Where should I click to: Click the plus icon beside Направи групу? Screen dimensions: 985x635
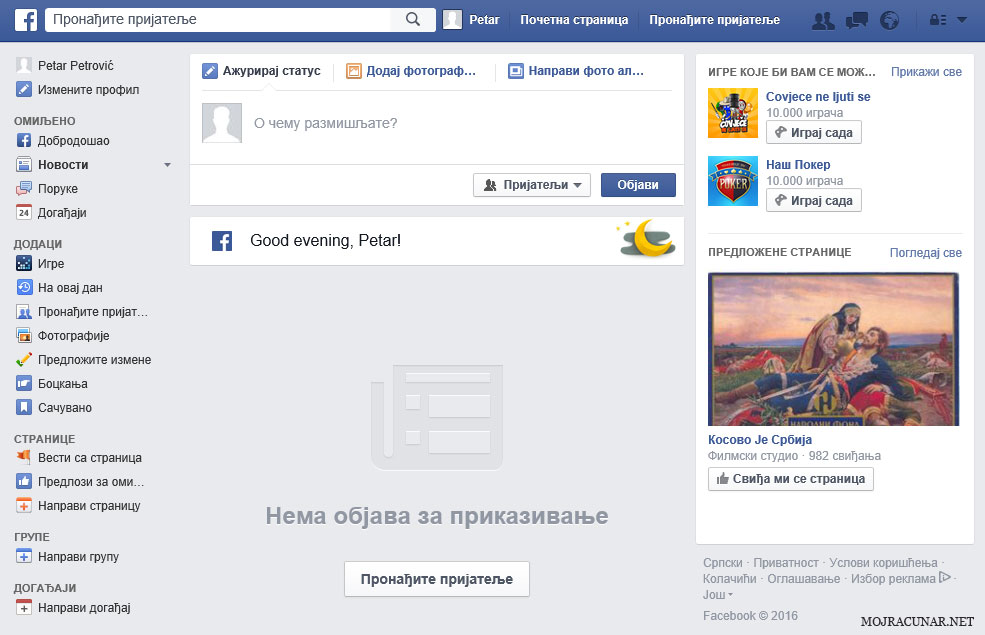coord(24,556)
